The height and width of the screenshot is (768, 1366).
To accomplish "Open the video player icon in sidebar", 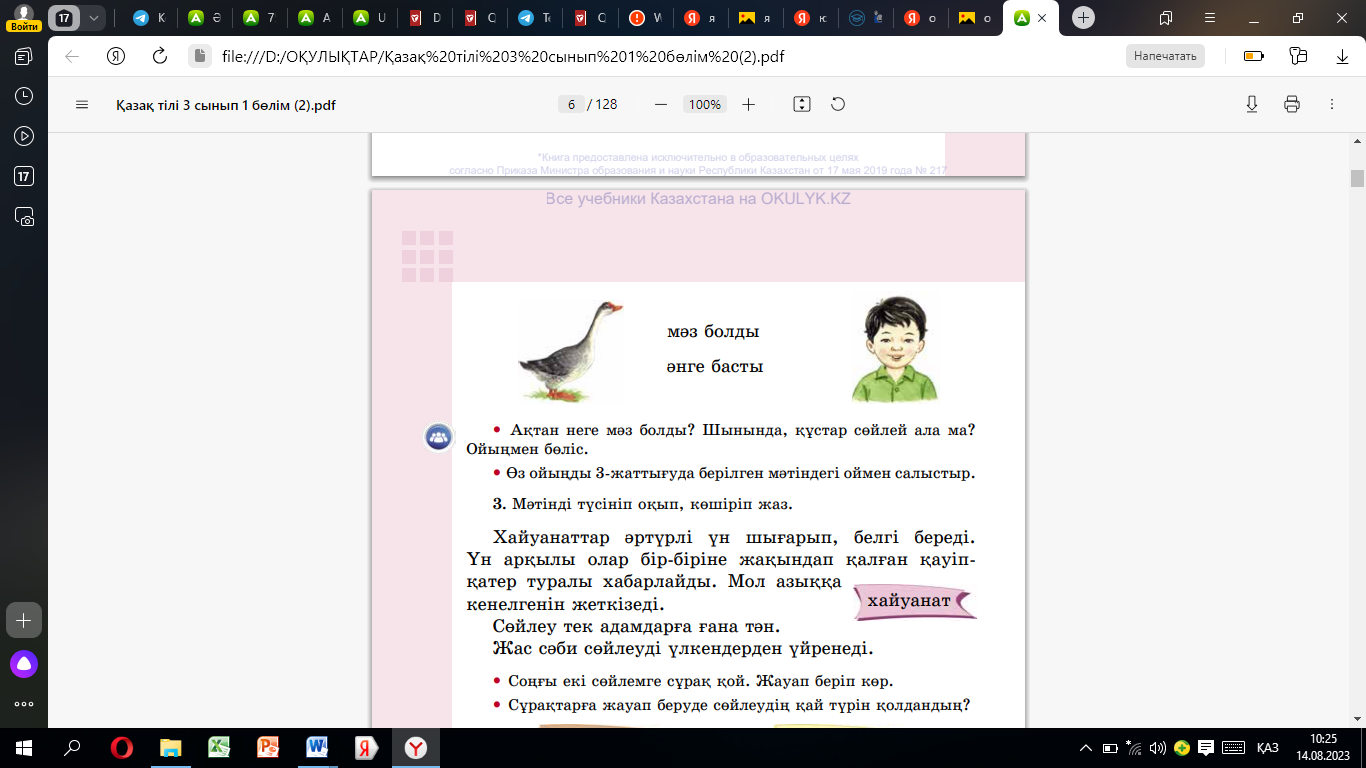I will point(24,136).
